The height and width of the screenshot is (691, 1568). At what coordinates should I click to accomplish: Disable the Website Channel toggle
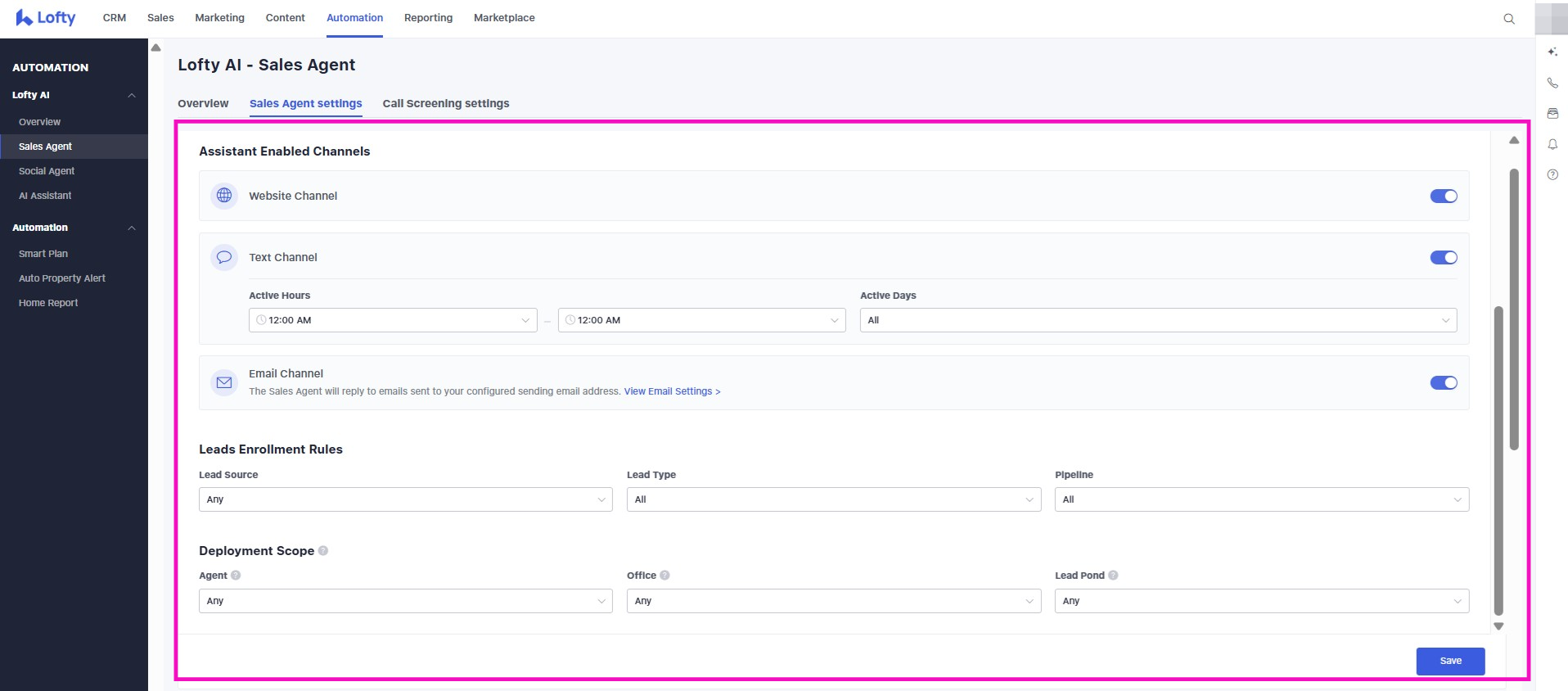pyautogui.click(x=1443, y=196)
